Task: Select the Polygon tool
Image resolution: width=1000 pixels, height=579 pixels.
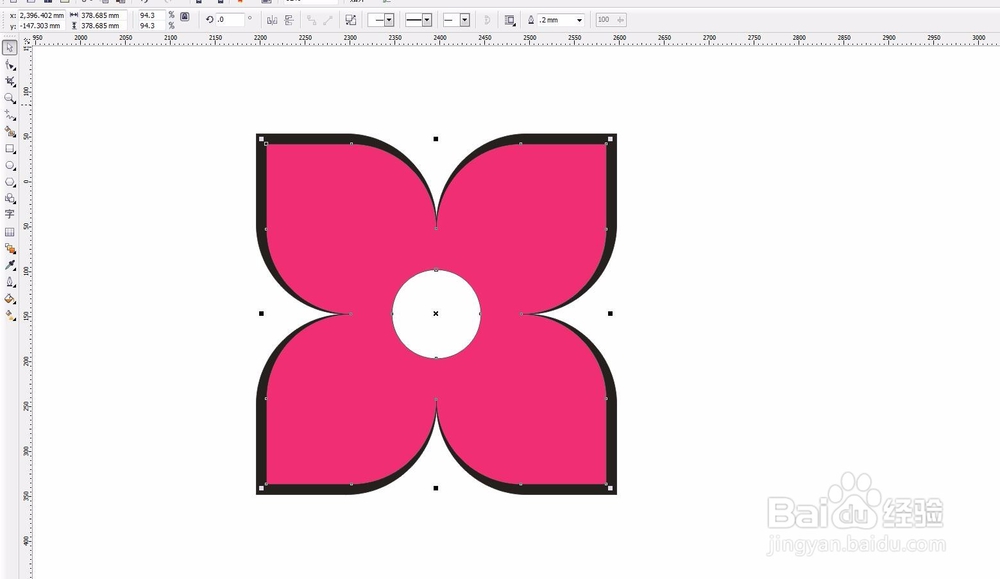Action: 10,182
